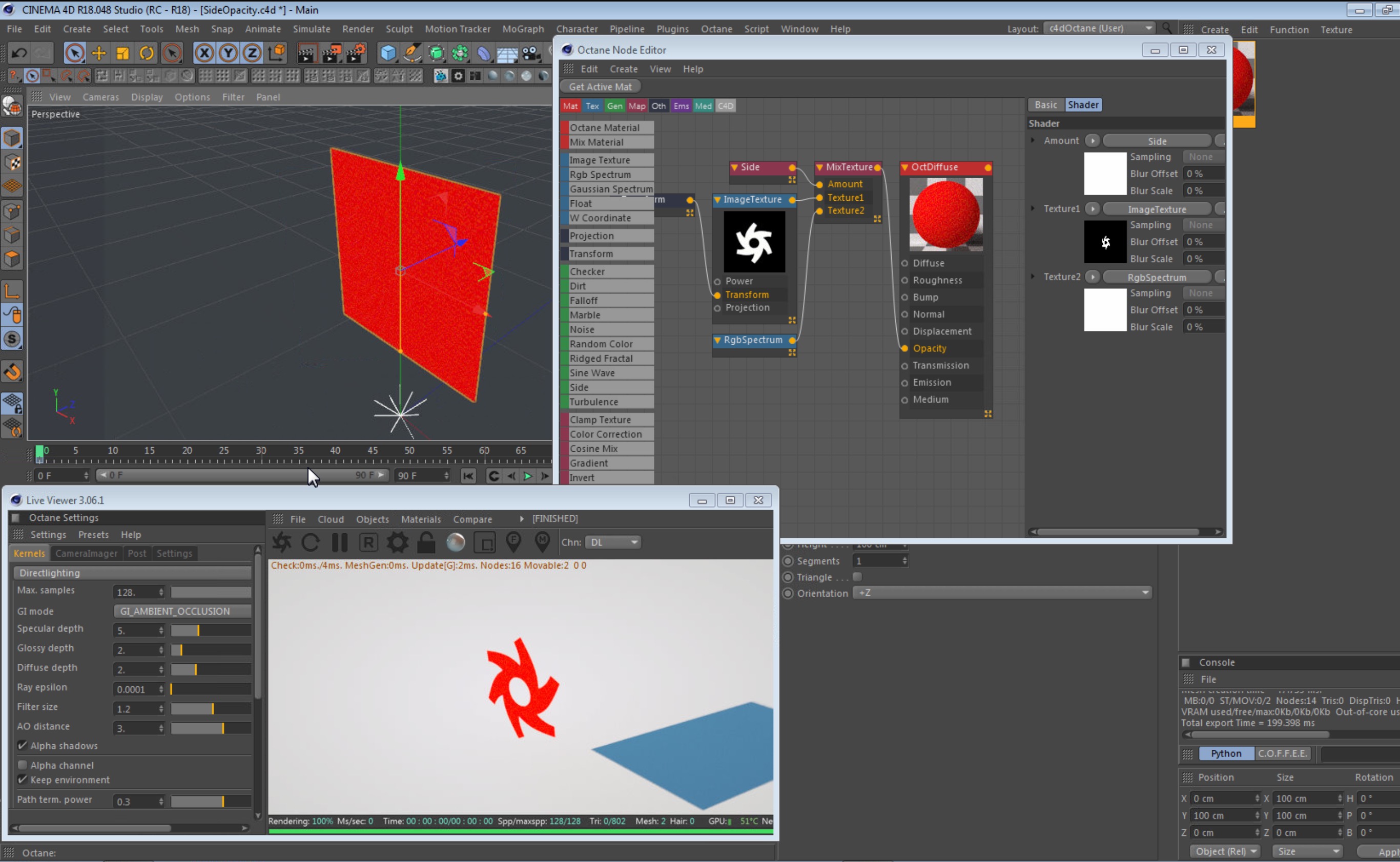The width and height of the screenshot is (1400, 862).
Task: Add a Cube primitive object
Action: click(388, 53)
